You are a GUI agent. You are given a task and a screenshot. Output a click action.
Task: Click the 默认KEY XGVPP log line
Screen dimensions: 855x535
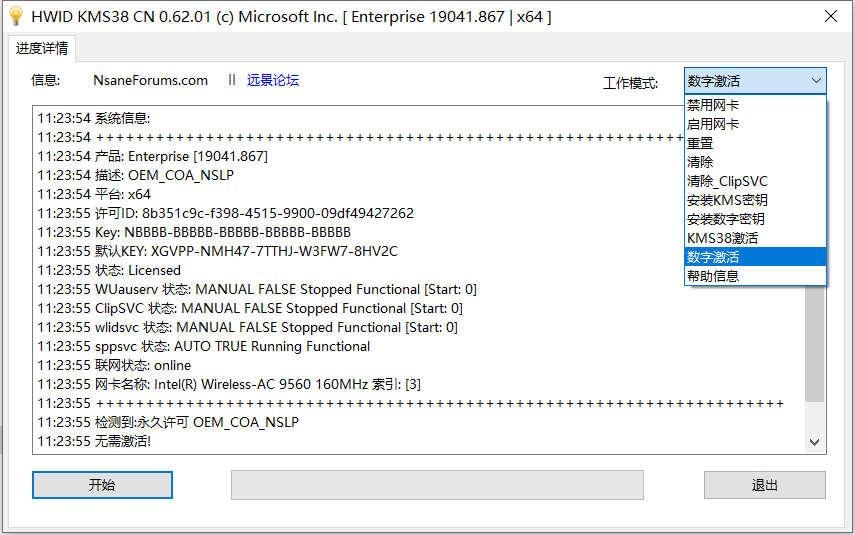tap(218, 251)
